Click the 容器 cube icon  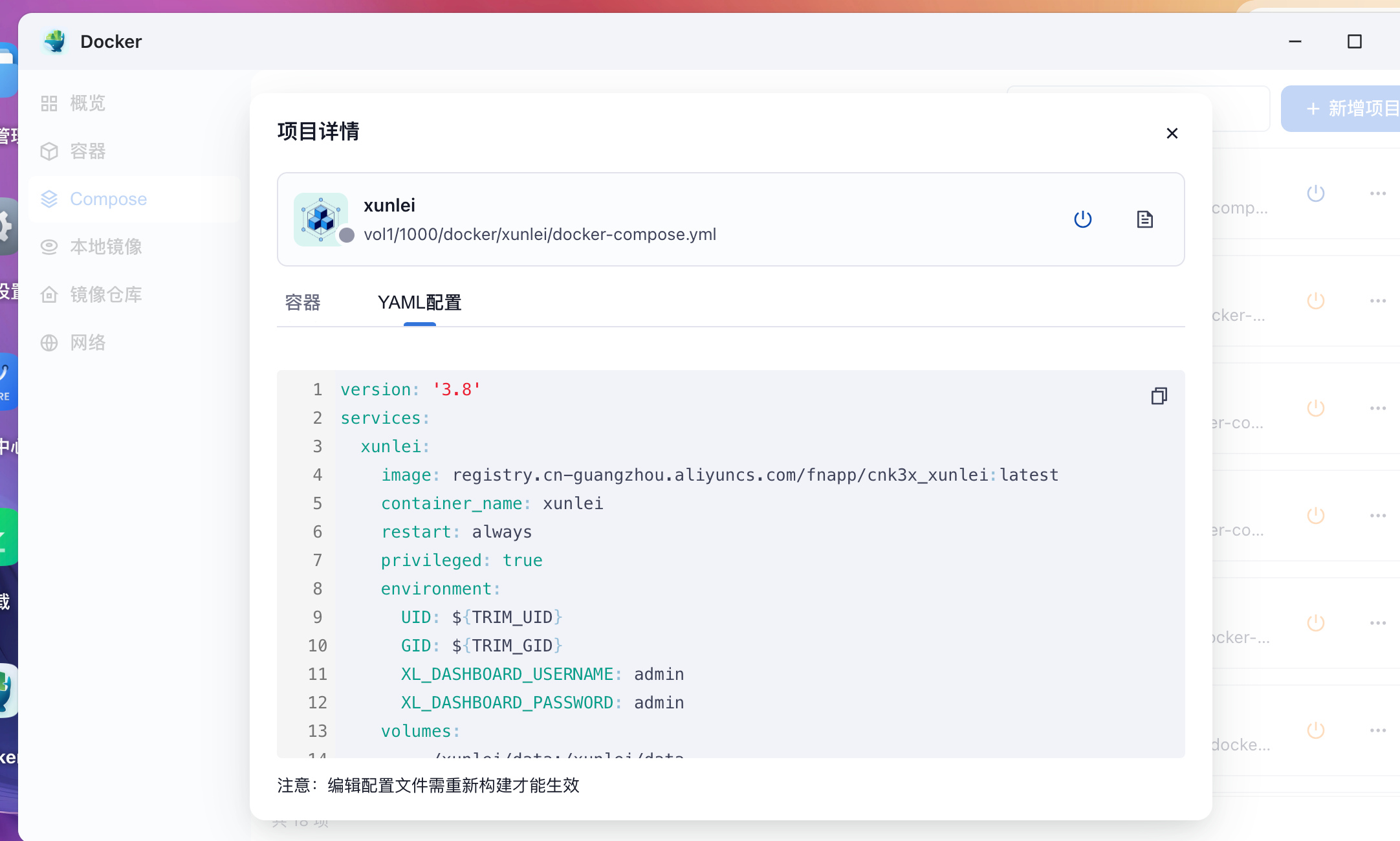[x=49, y=151]
